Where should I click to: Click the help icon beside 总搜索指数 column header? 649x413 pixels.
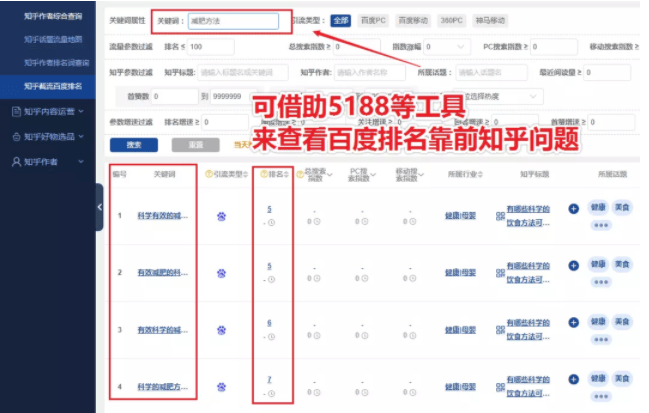point(300,175)
